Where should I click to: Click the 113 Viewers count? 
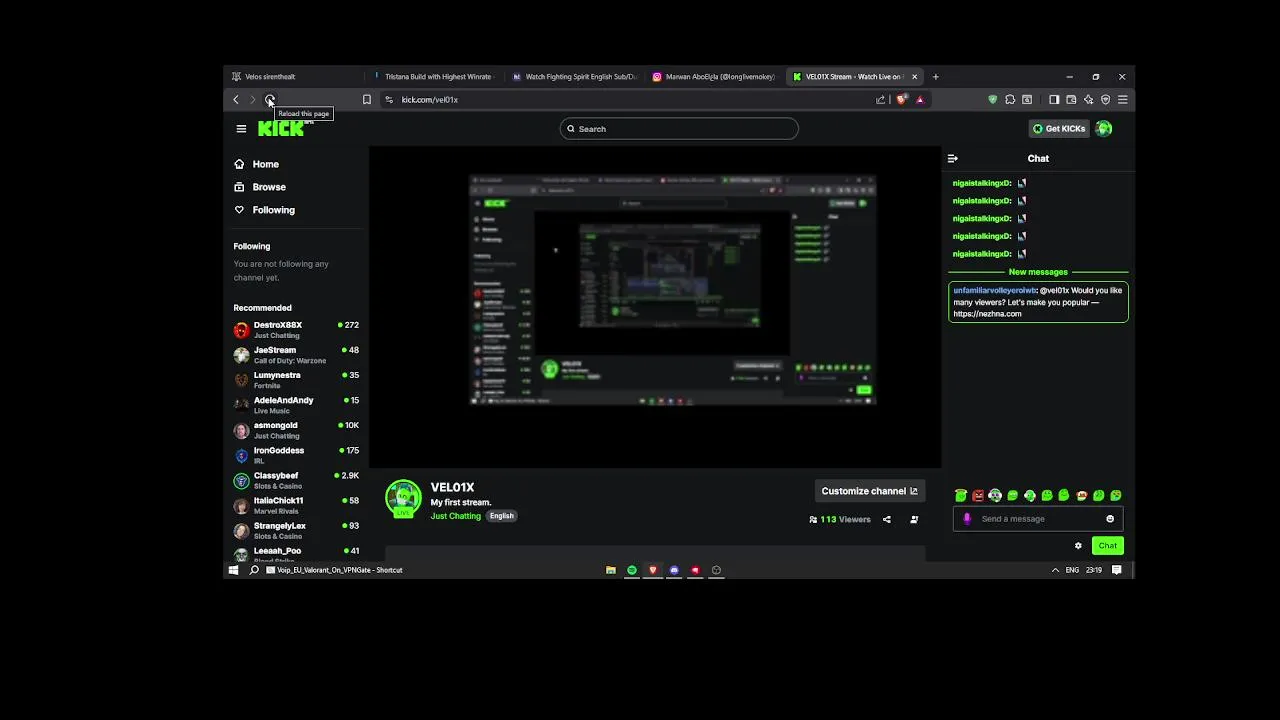pyautogui.click(x=840, y=519)
